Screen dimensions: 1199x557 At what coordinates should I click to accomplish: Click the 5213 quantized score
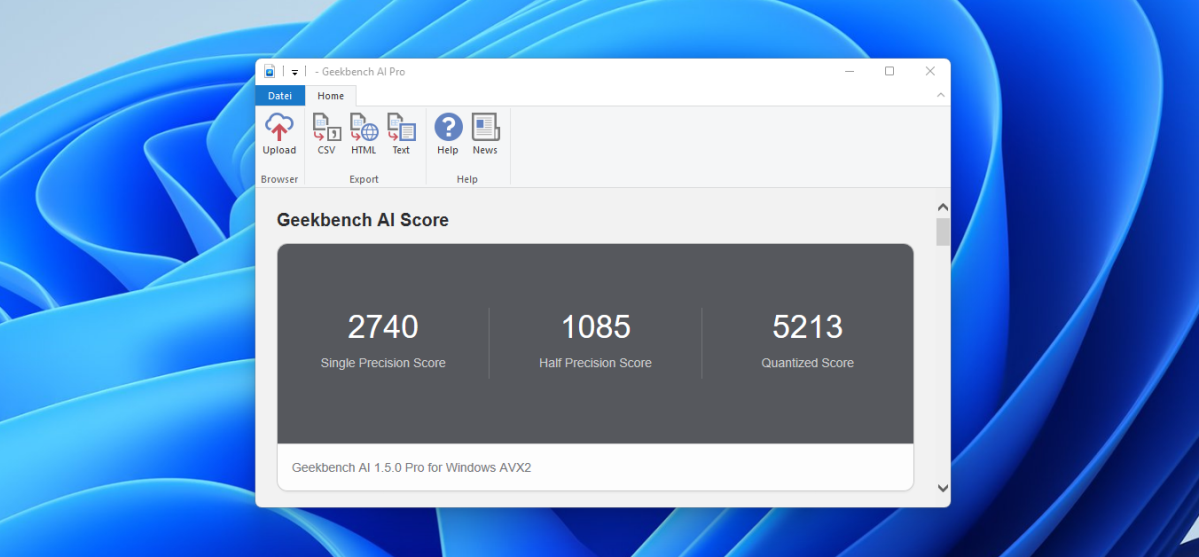tap(807, 327)
